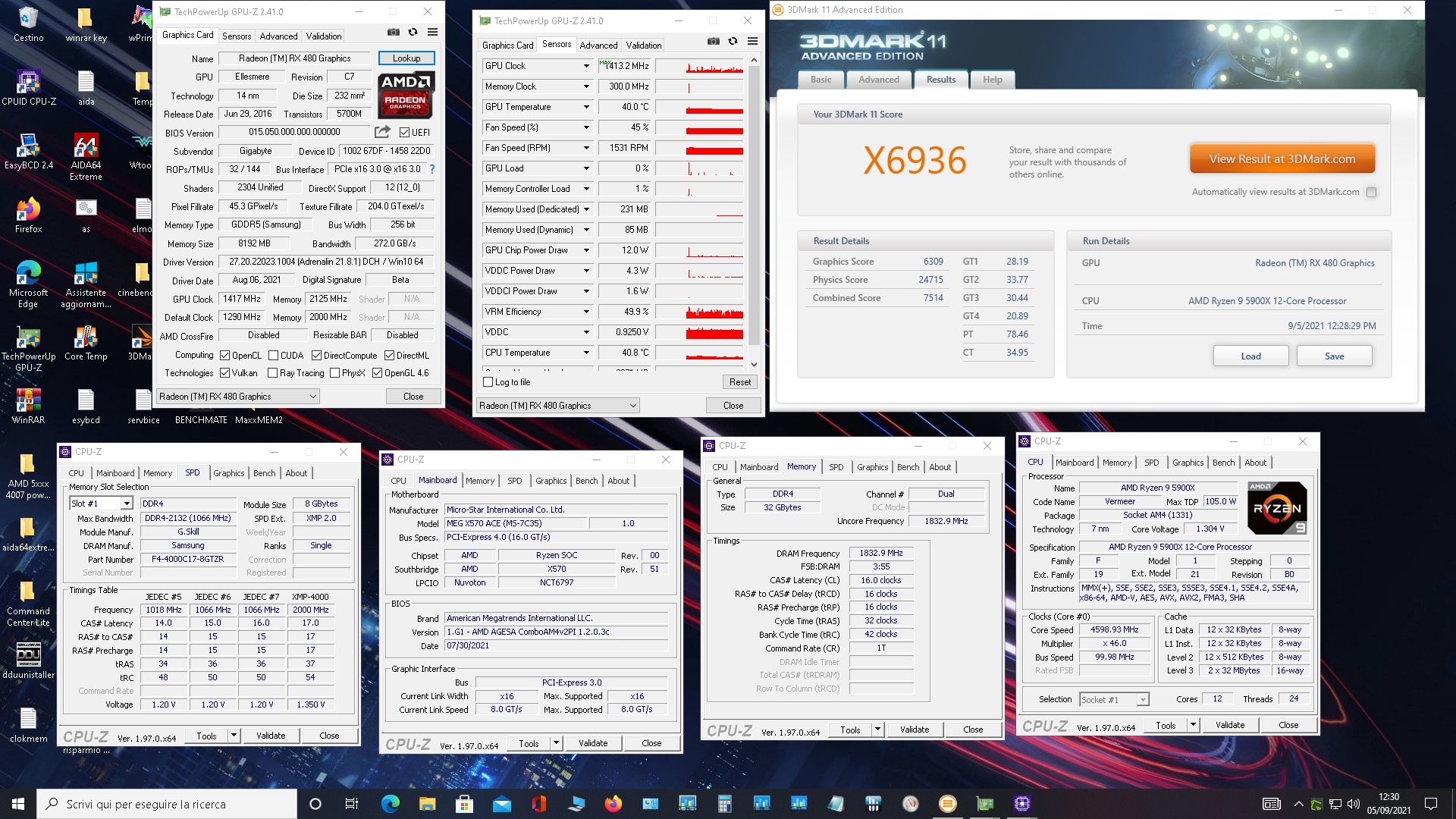The width and height of the screenshot is (1456, 819).
Task: Toggle automatically view results at 3DMark.com
Action: [x=1371, y=192]
